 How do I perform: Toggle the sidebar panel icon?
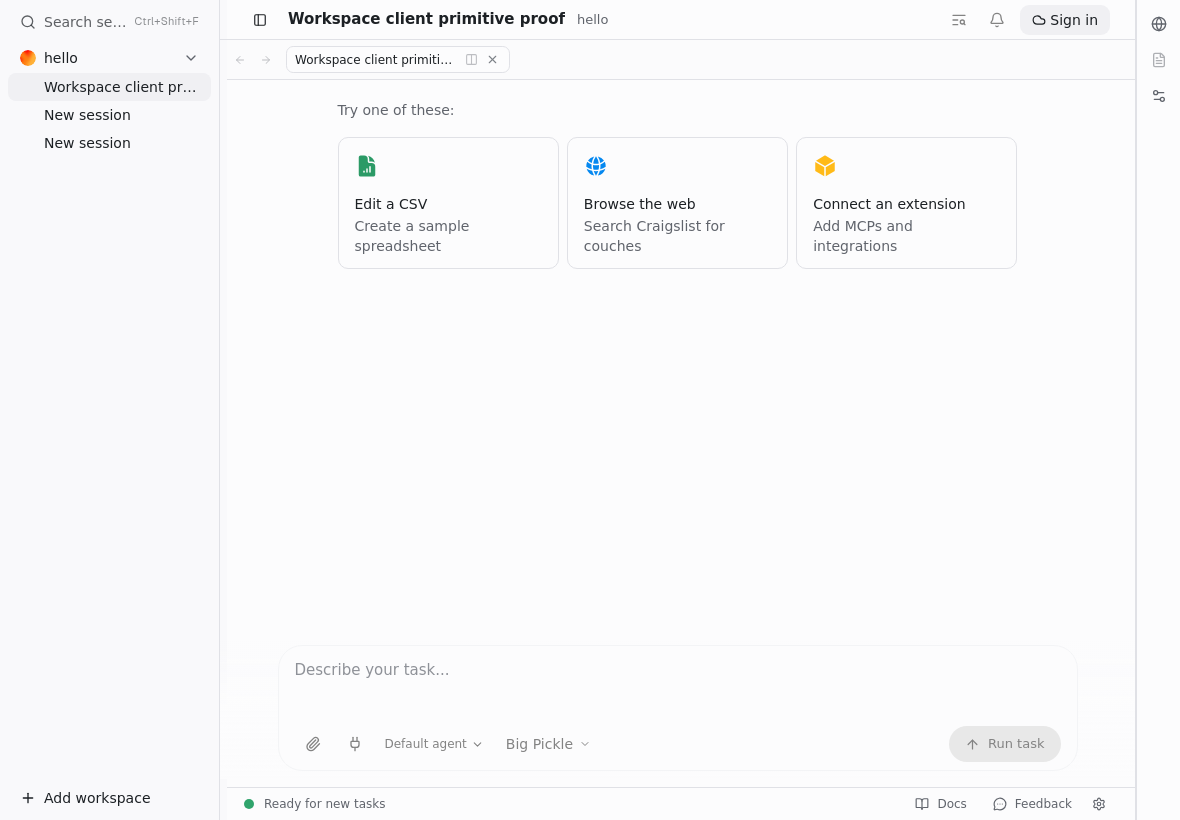pyautogui.click(x=260, y=20)
